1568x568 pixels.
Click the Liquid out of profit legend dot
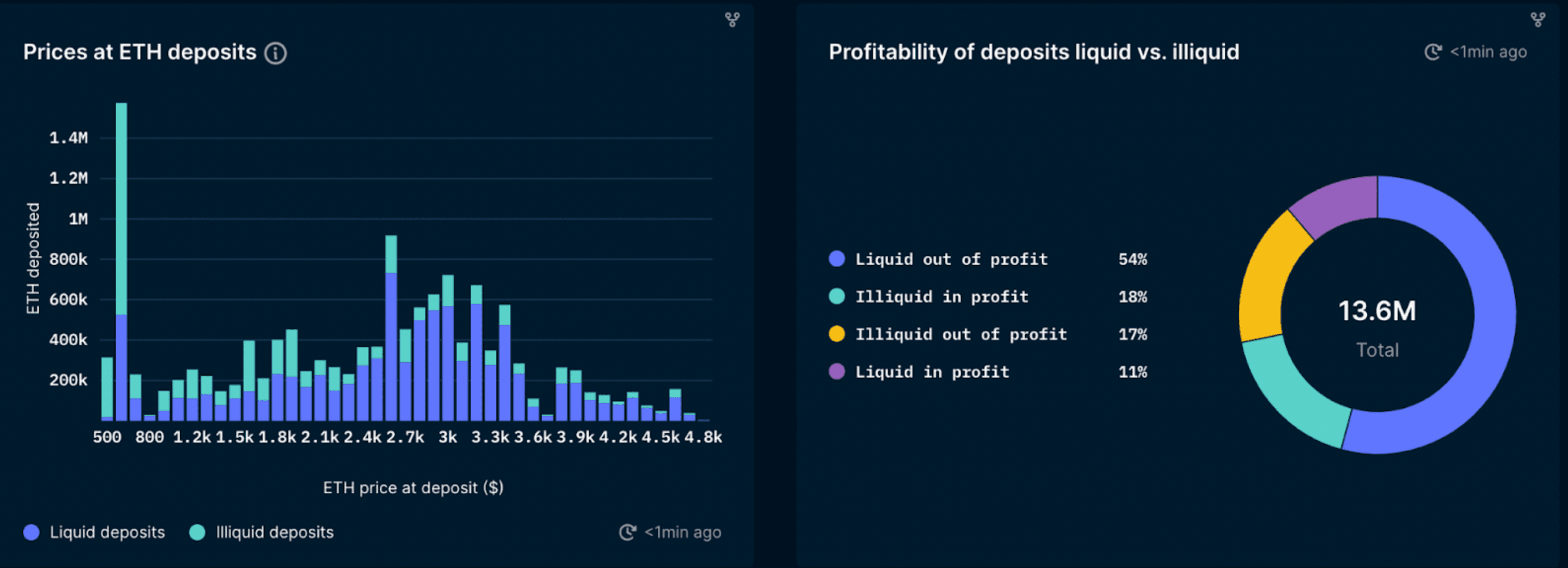click(837, 259)
